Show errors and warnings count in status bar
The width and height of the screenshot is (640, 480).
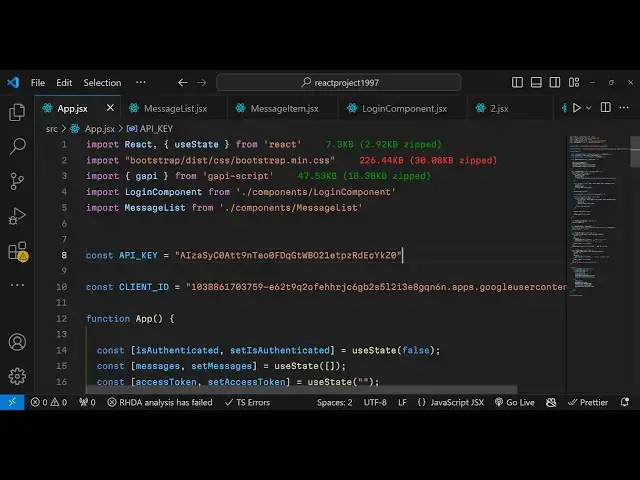tap(49, 402)
